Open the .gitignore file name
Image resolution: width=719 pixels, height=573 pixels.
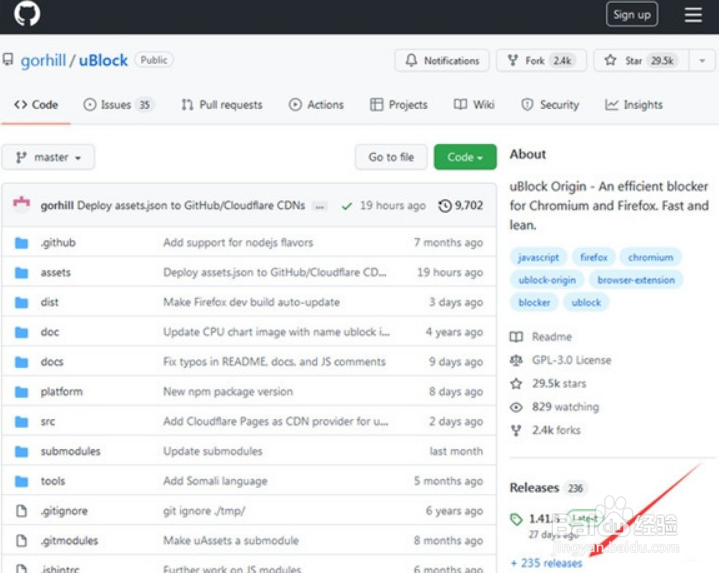tap(64, 511)
